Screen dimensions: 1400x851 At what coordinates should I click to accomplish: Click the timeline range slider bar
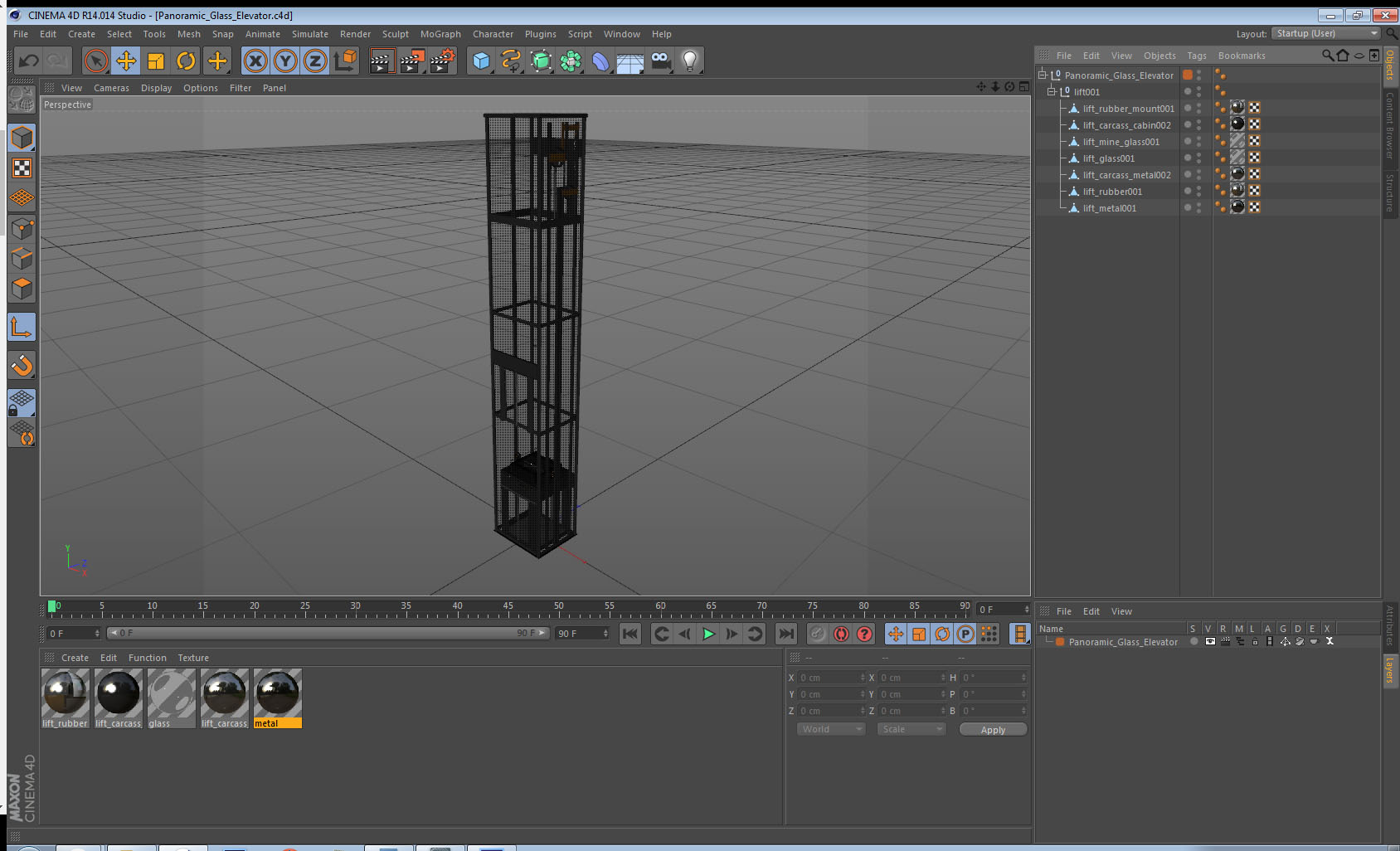point(328,633)
